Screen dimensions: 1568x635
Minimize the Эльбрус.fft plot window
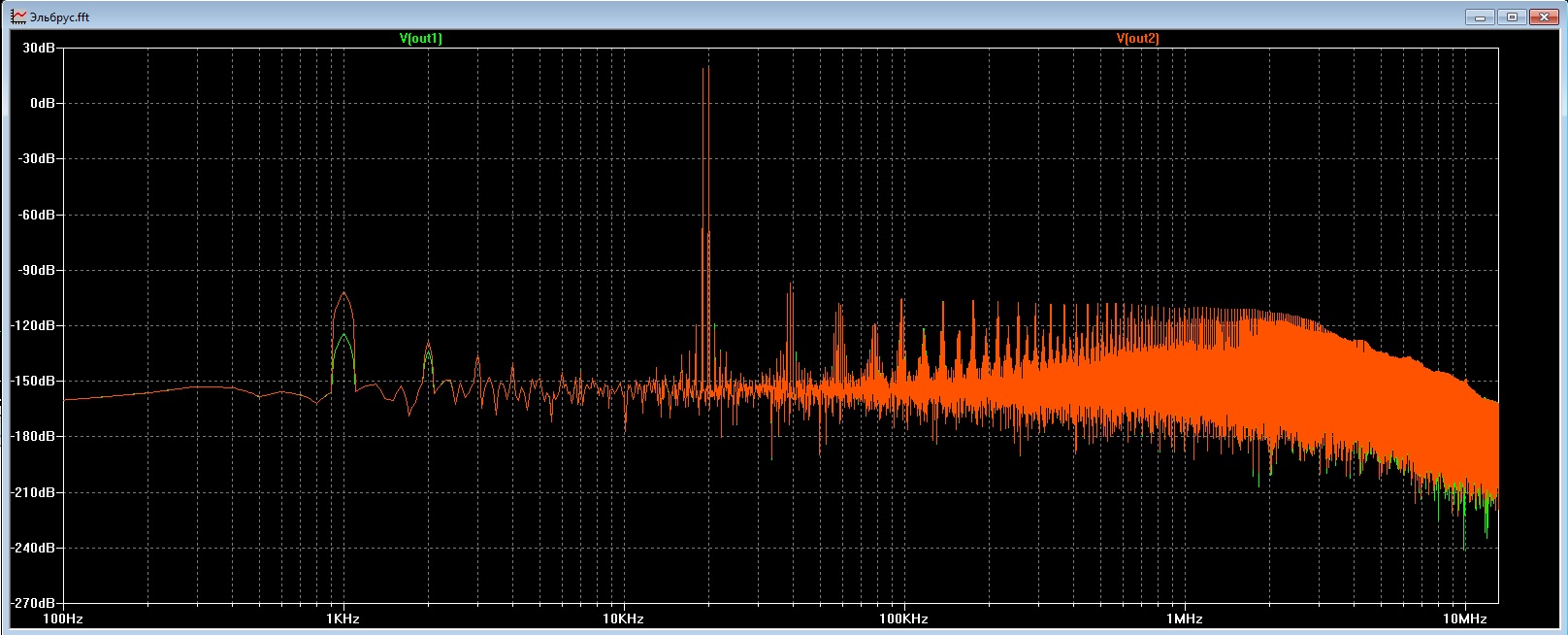pos(1482,17)
